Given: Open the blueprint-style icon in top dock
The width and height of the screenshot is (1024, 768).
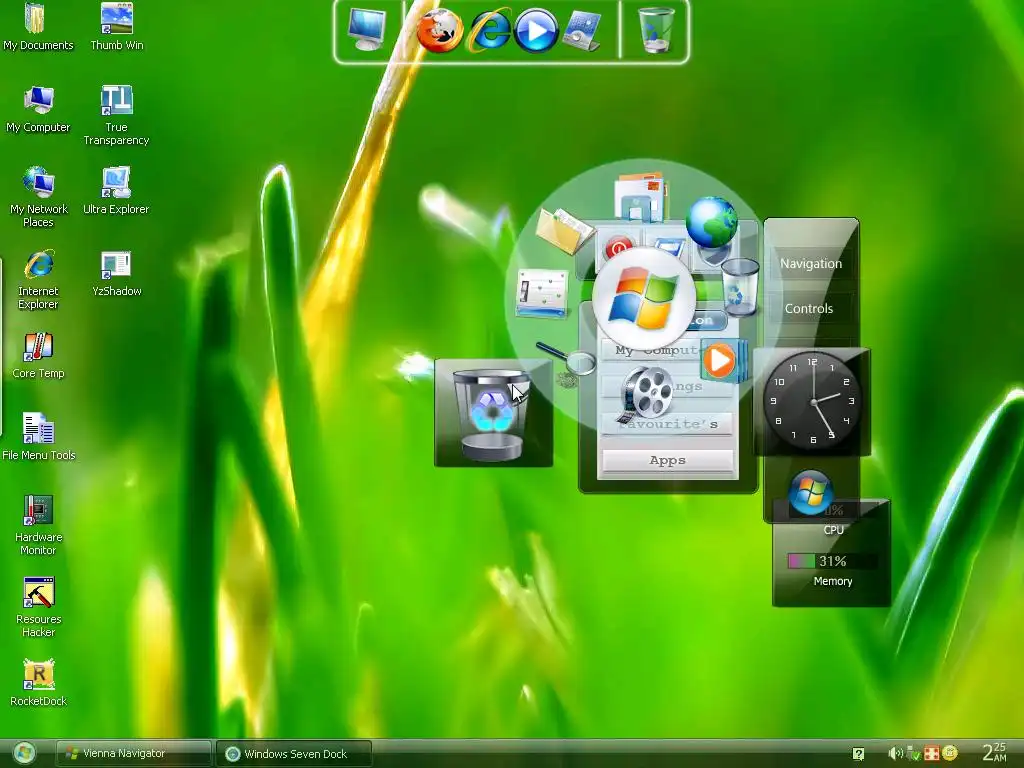Looking at the screenshot, I should [581, 31].
